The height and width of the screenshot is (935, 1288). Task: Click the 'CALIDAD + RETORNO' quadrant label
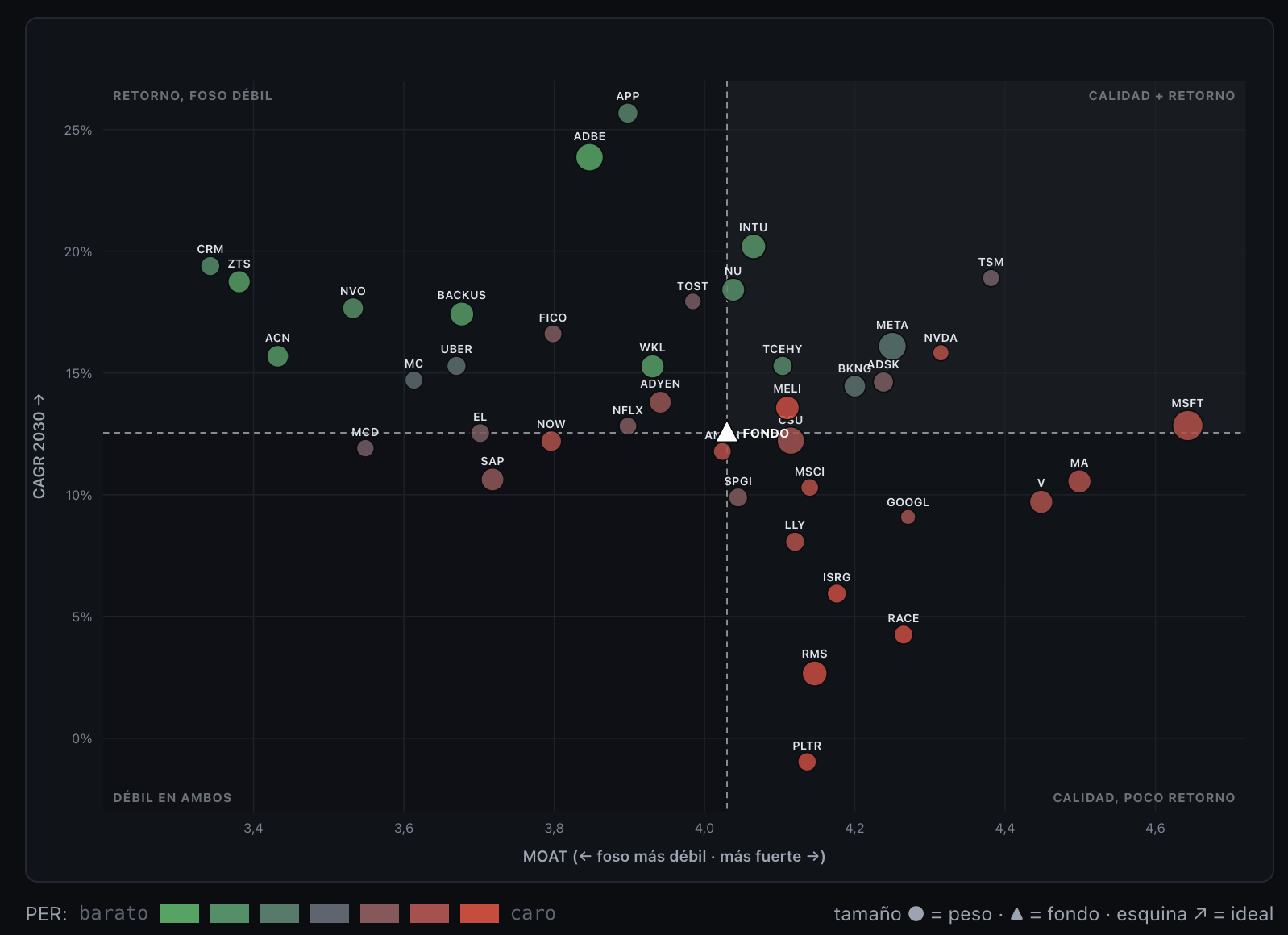click(x=1161, y=95)
